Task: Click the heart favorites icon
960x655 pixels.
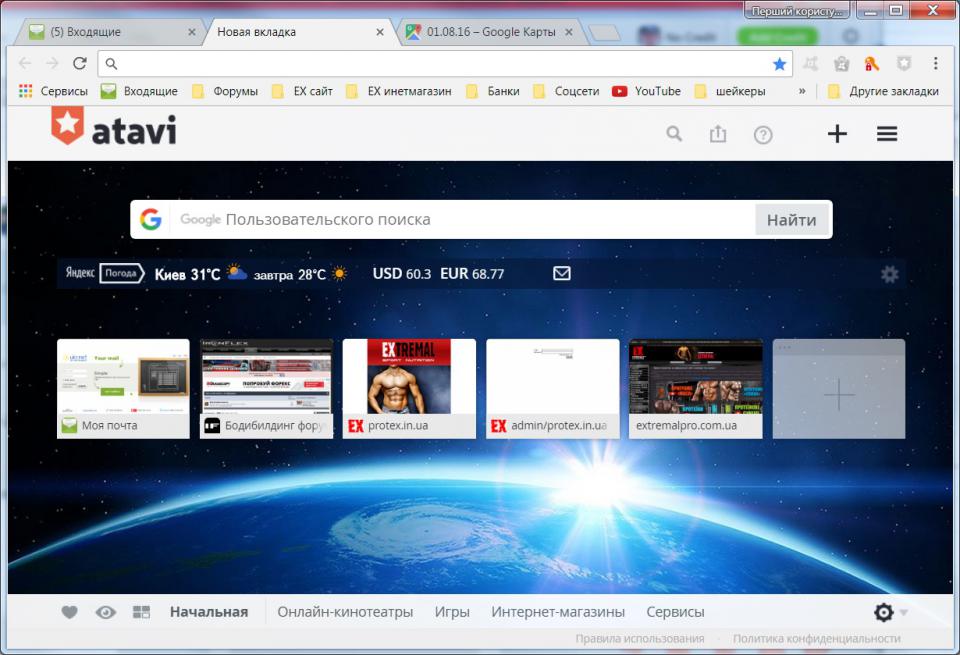Action: pos(69,612)
